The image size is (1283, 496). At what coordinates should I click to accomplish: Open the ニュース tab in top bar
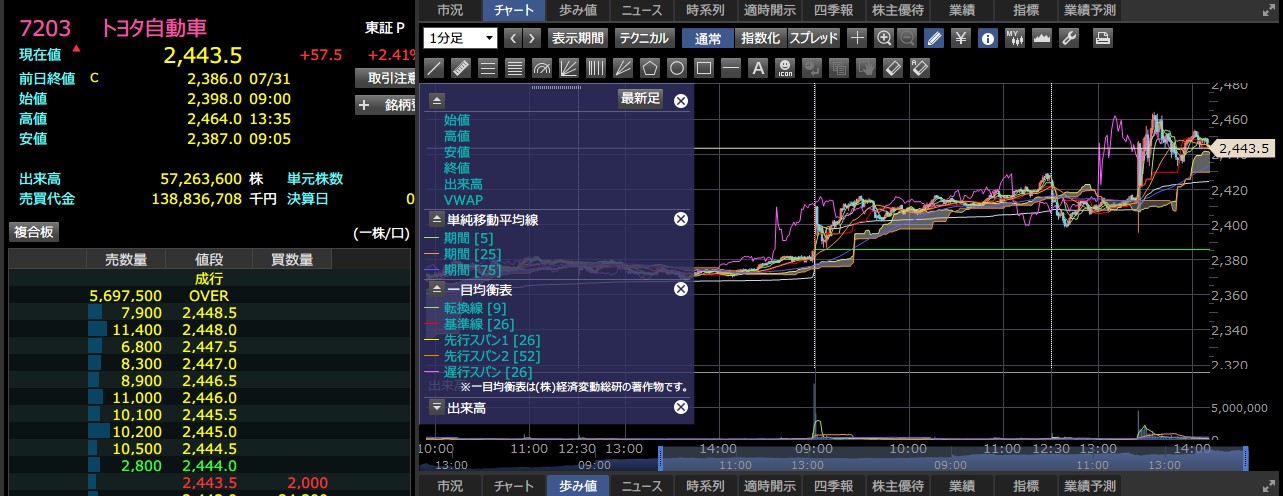641,10
